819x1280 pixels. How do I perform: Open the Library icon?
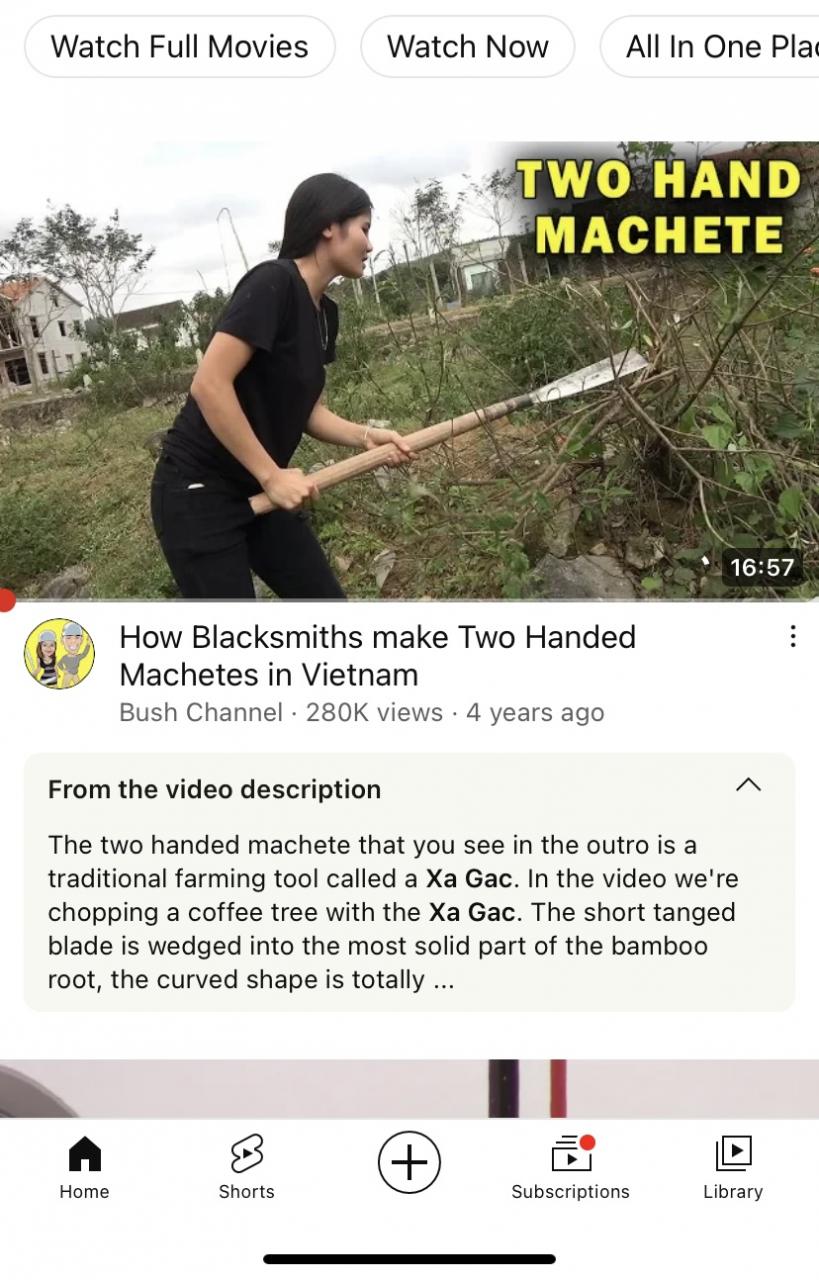pyautogui.click(x=733, y=1153)
